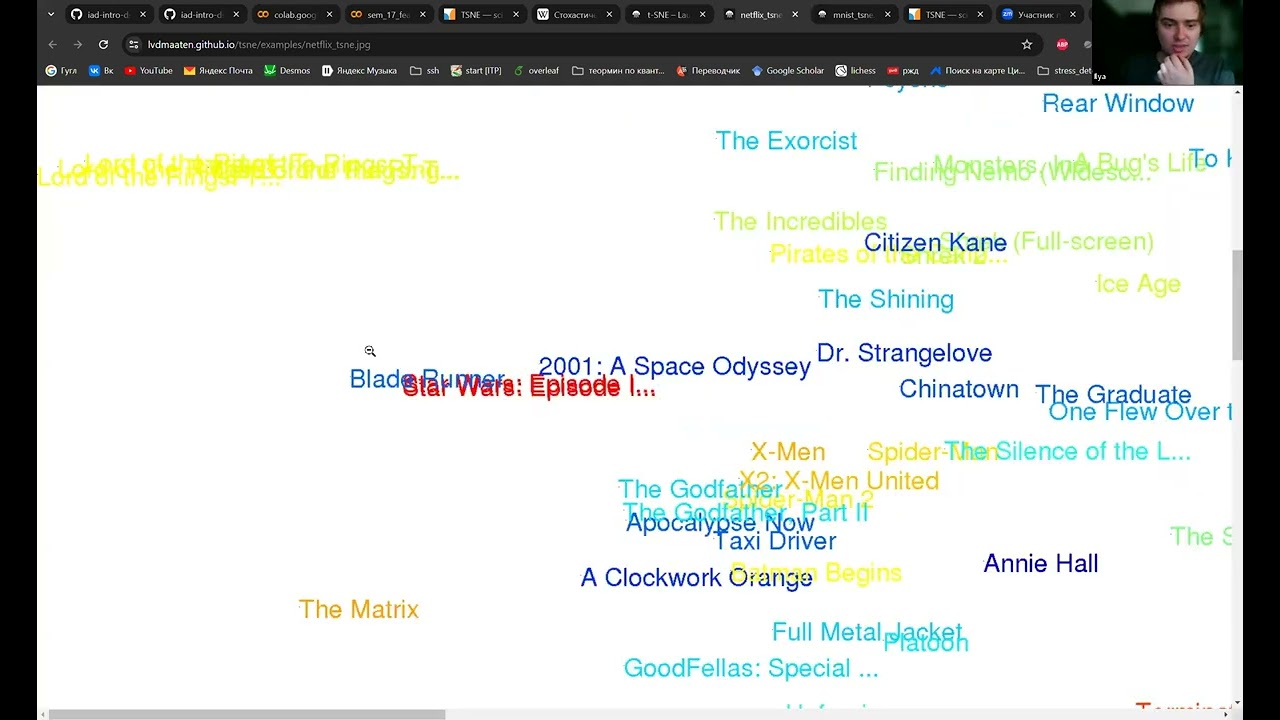Click the 'Annie Hall' label
The height and width of the screenshot is (720, 1280).
tap(1041, 564)
